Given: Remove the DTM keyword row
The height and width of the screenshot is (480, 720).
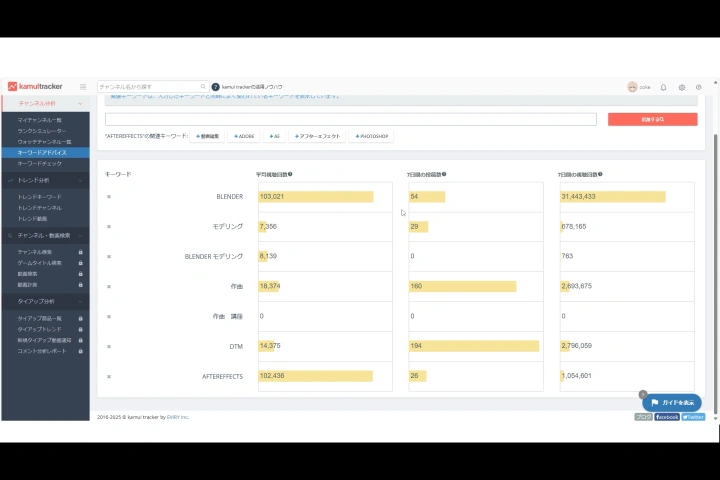Looking at the screenshot, I should pyautogui.click(x=109, y=346).
